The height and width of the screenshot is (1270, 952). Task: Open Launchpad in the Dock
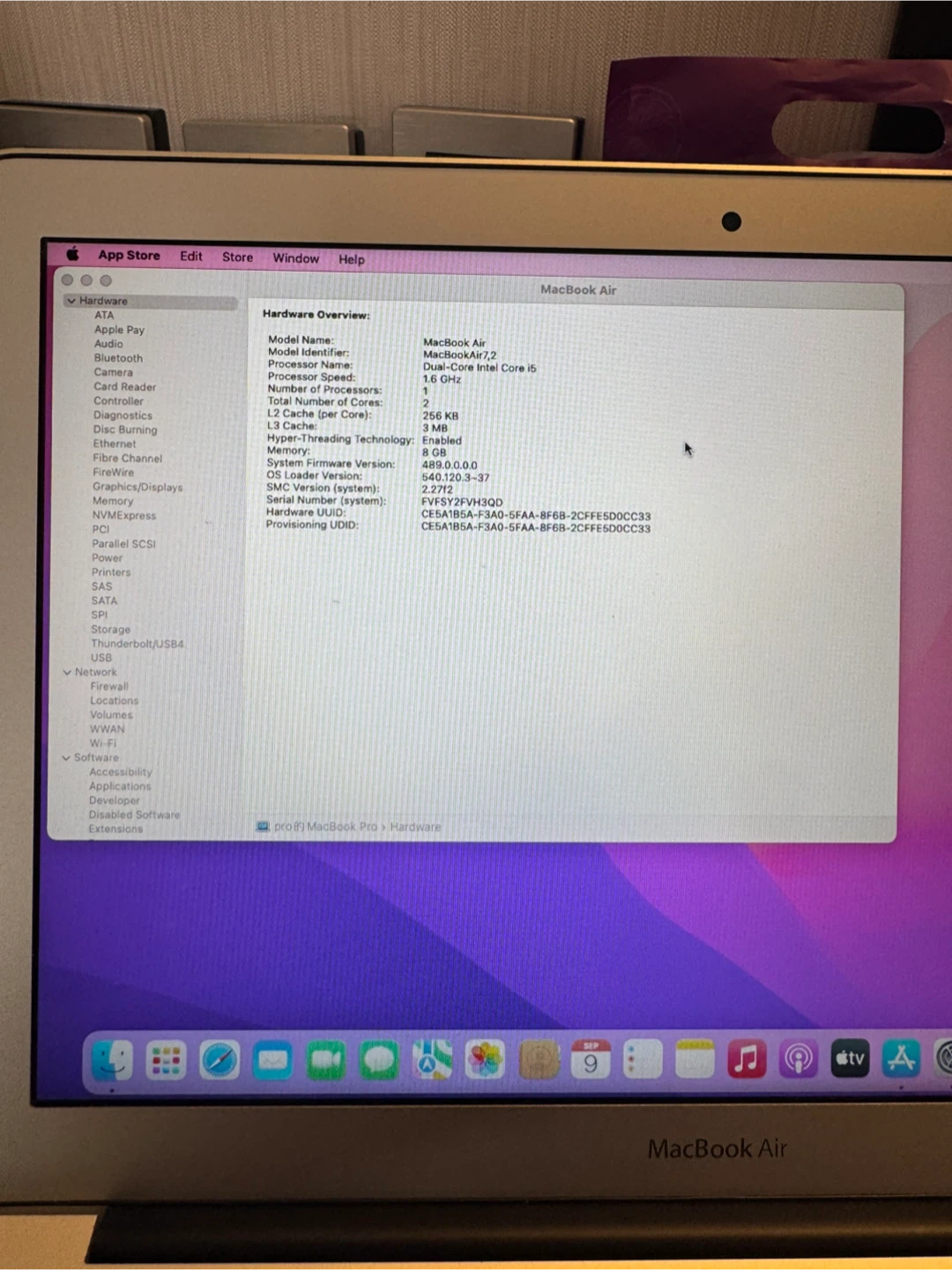point(166,1060)
